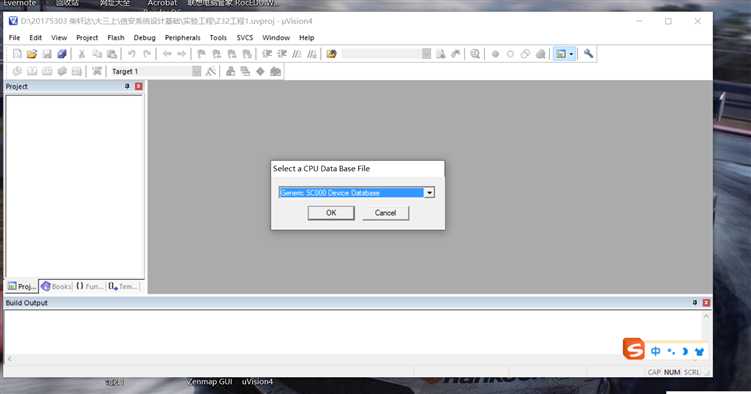The width and height of the screenshot is (751, 394).
Task: Open the Flash menu
Action: 115,37
